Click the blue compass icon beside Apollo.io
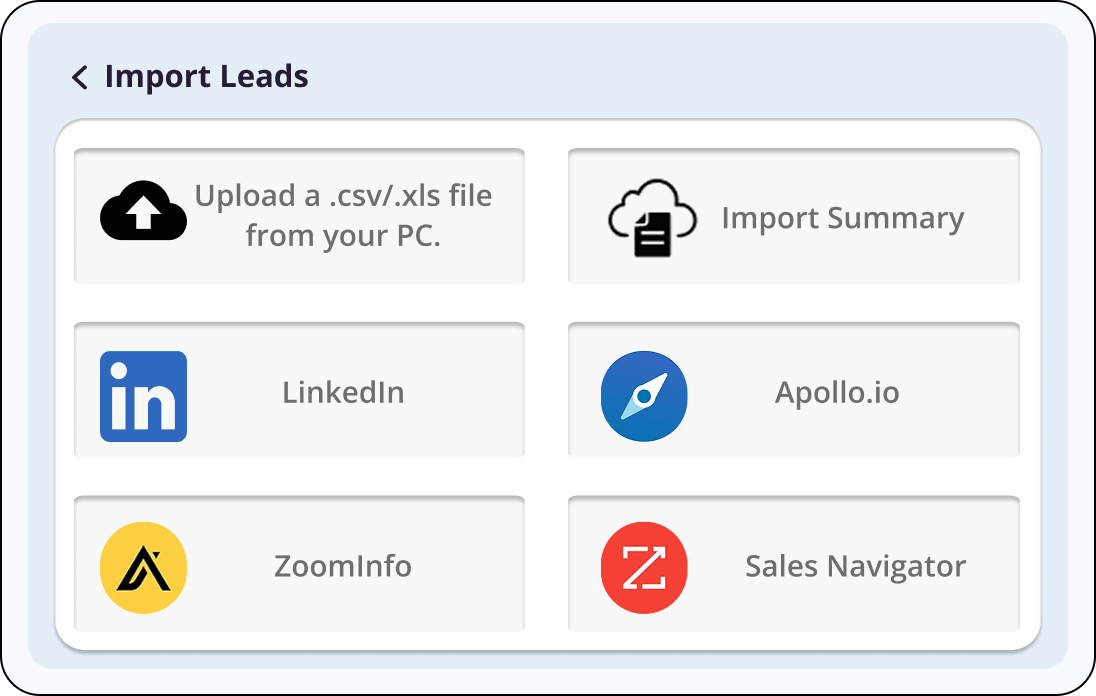This screenshot has height=696, width=1096. [644, 396]
